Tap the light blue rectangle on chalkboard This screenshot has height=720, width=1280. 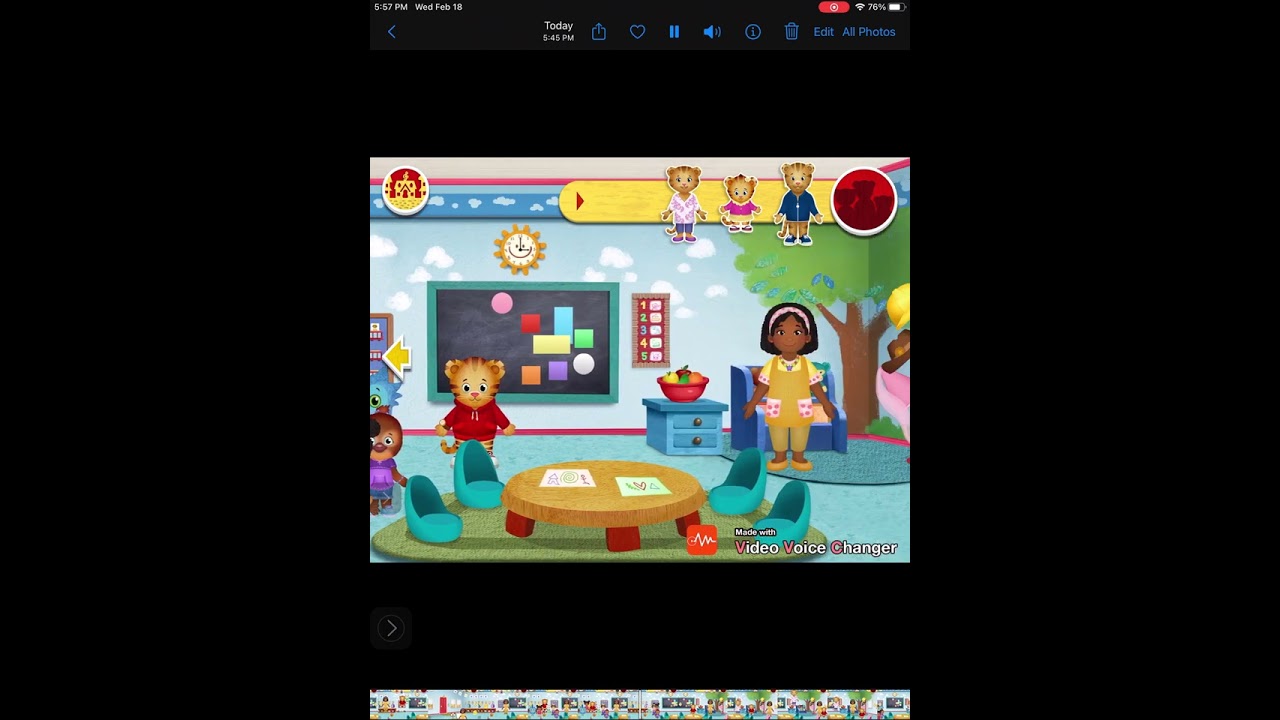(x=563, y=321)
